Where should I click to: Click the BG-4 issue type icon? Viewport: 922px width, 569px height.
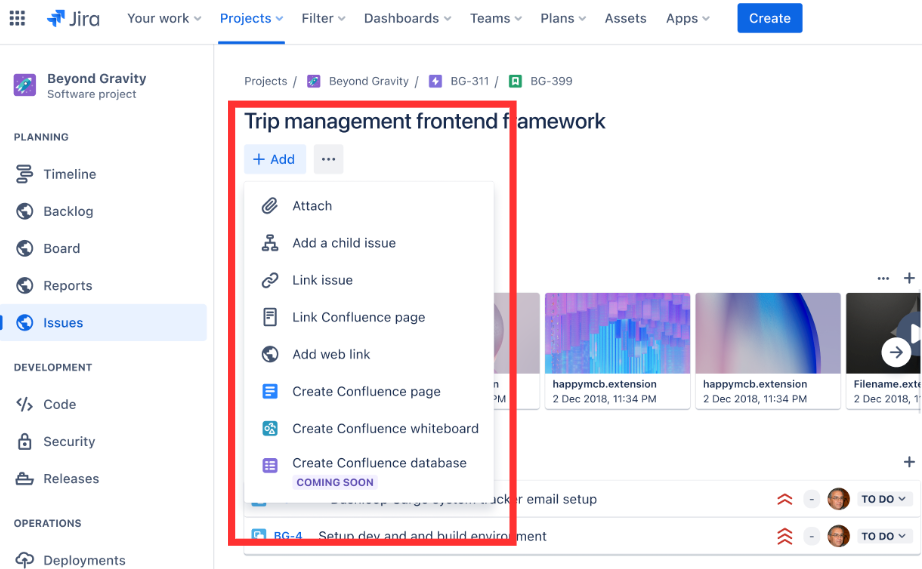(x=259, y=535)
